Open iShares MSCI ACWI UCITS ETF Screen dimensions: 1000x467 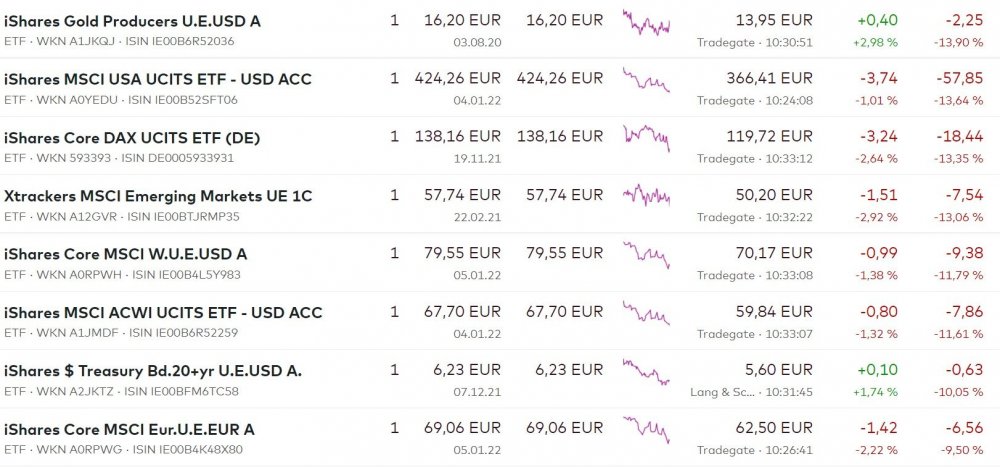[163, 312]
